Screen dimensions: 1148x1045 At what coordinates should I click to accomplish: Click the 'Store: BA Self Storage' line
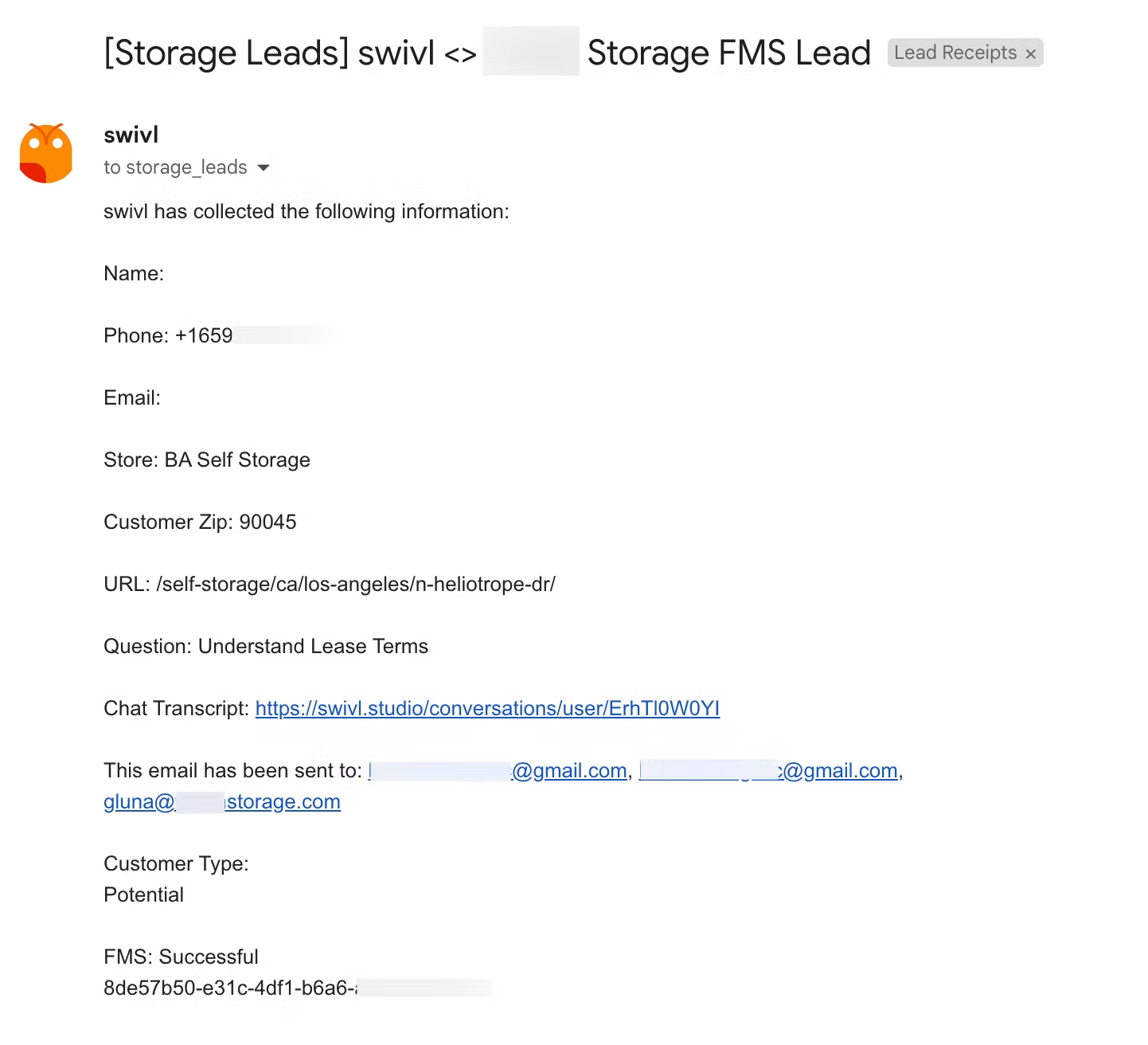point(207,460)
